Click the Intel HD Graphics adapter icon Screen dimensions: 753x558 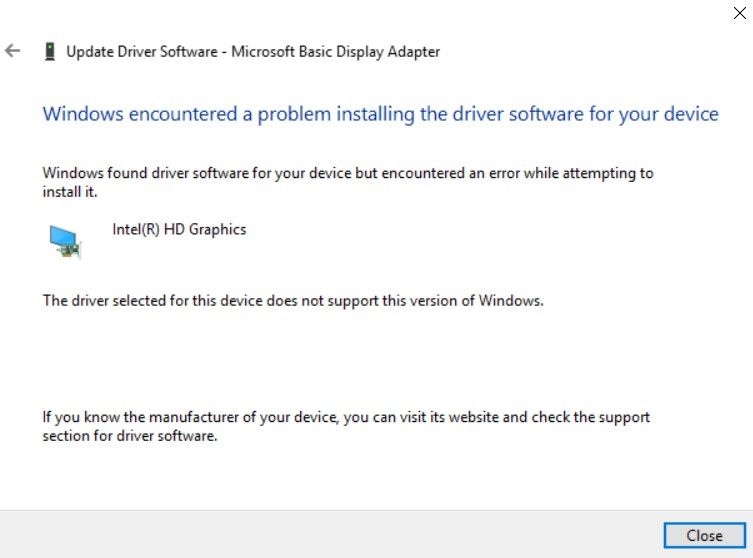coord(65,240)
